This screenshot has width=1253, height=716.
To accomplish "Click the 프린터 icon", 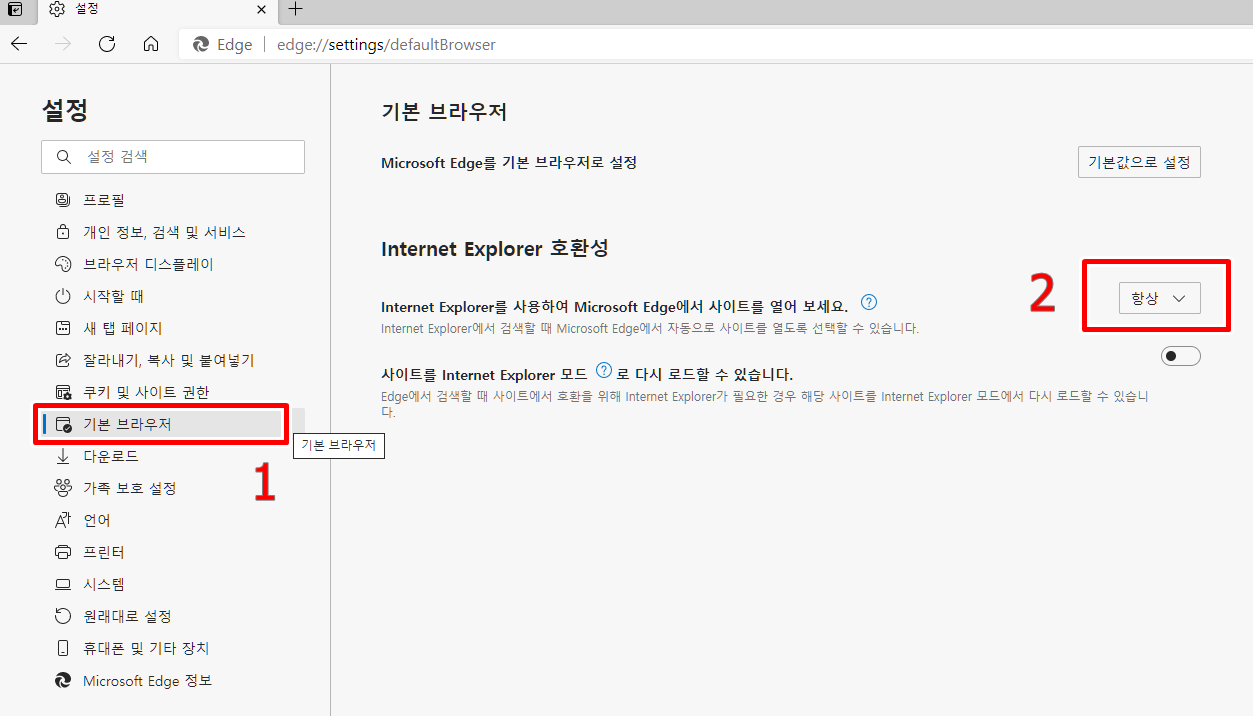I will (63, 552).
